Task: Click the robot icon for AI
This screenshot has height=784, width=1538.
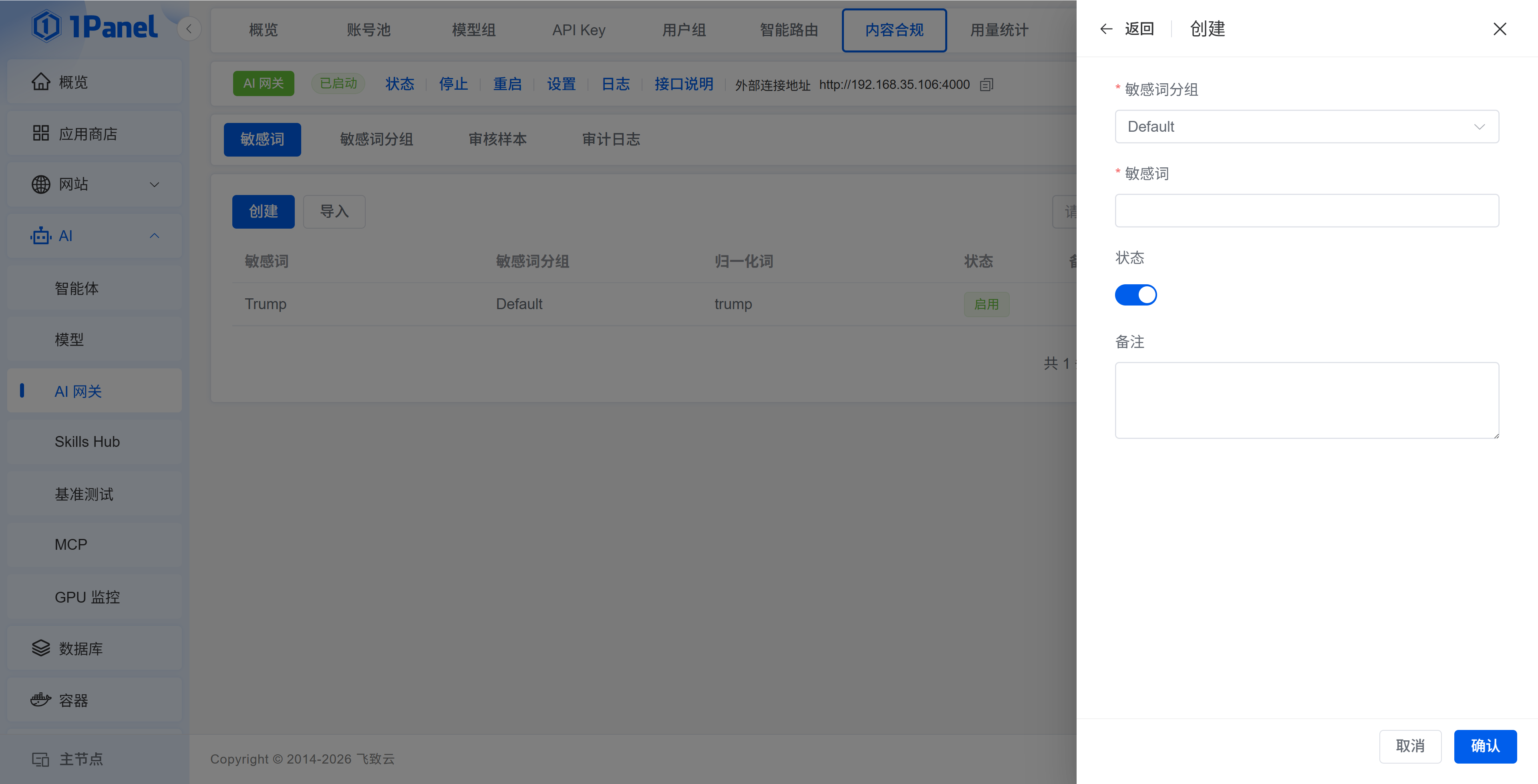Action: pyautogui.click(x=40, y=236)
